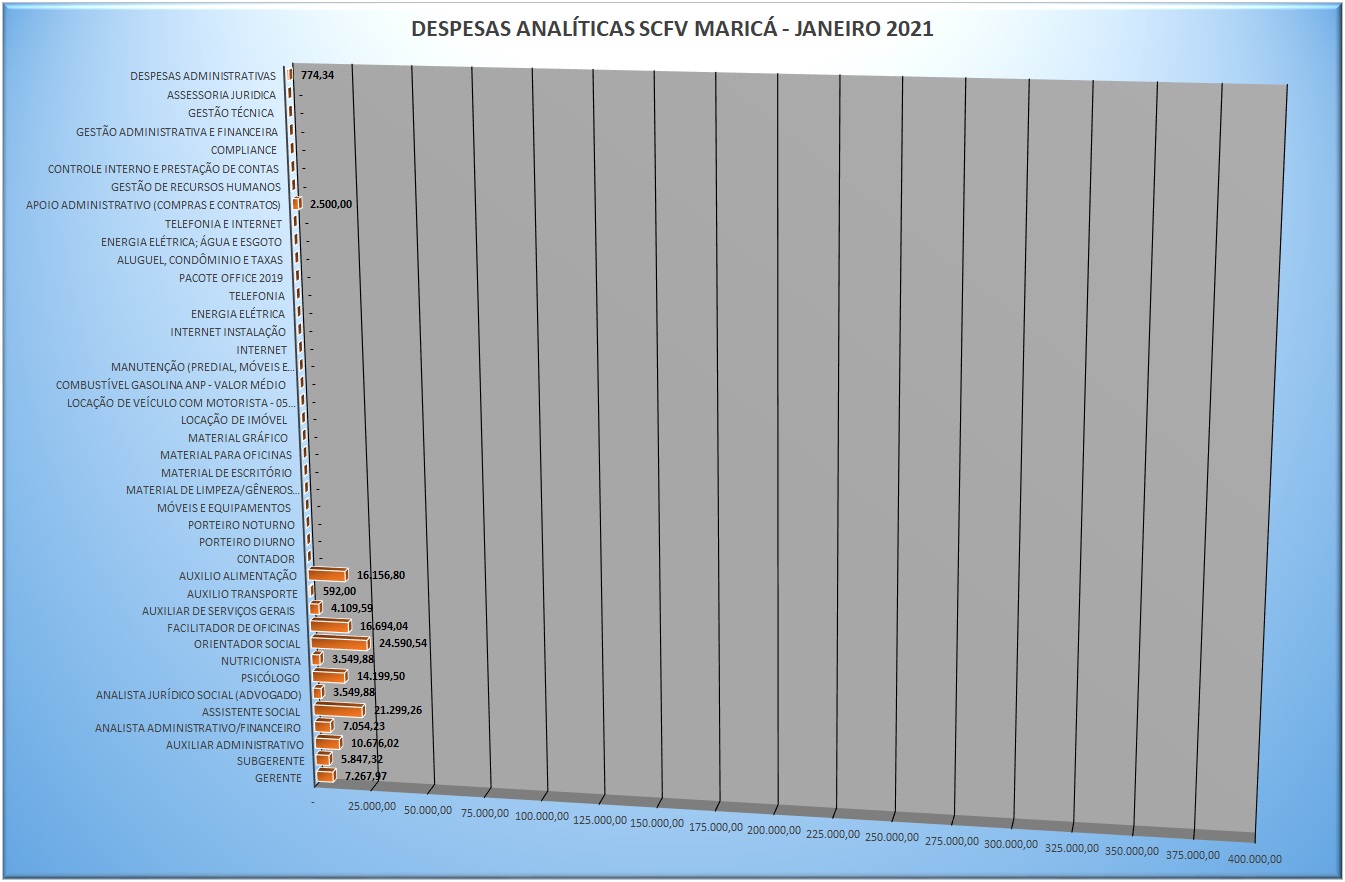Select the PORTEIRO NOTURNO label

point(242,525)
